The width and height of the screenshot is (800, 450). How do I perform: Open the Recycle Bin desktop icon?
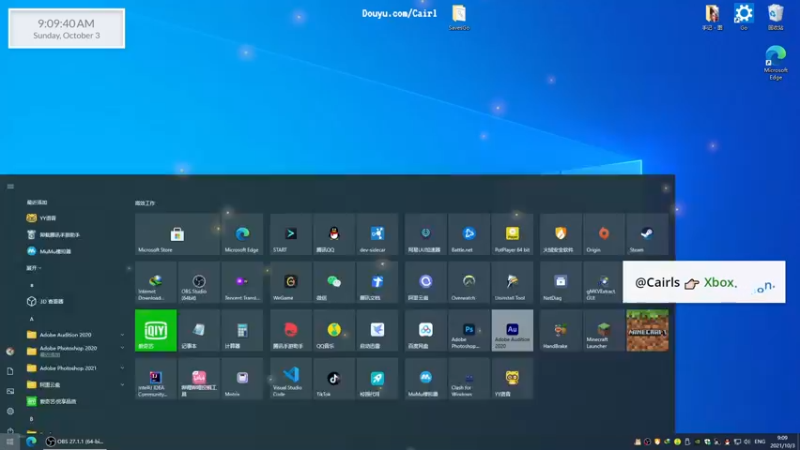pos(776,17)
